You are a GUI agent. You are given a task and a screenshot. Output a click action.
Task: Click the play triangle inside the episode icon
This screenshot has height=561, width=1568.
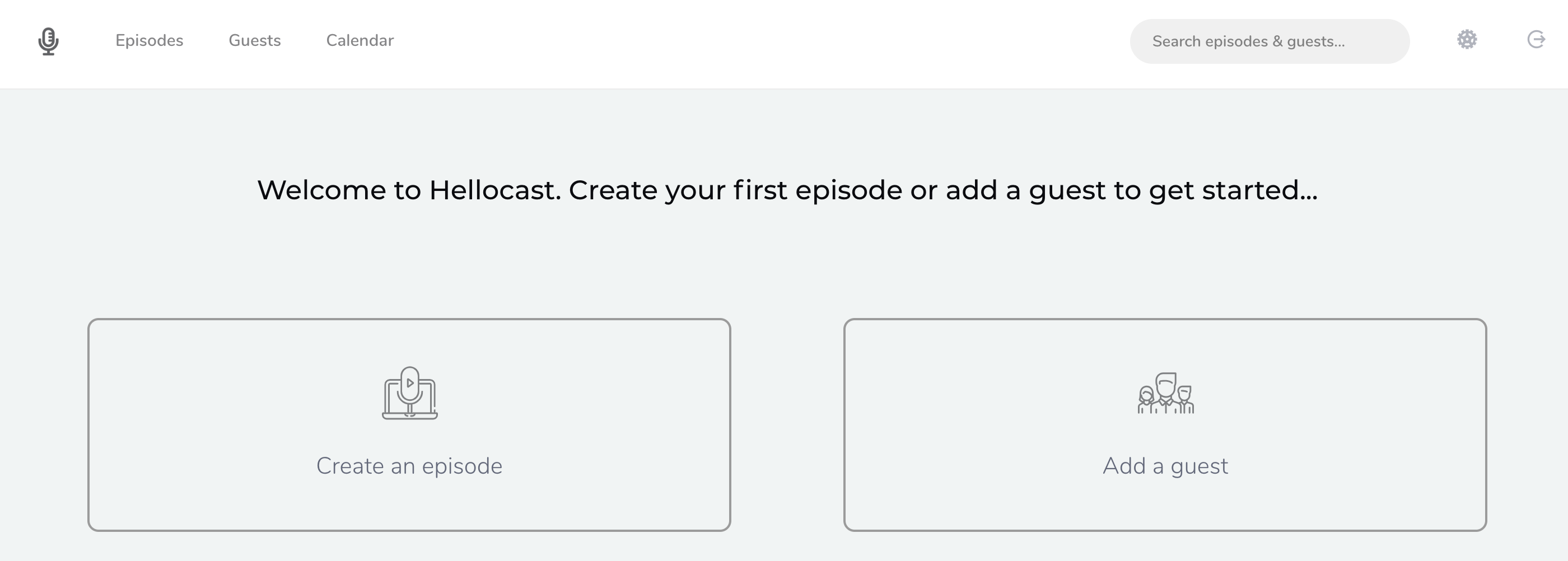(410, 383)
